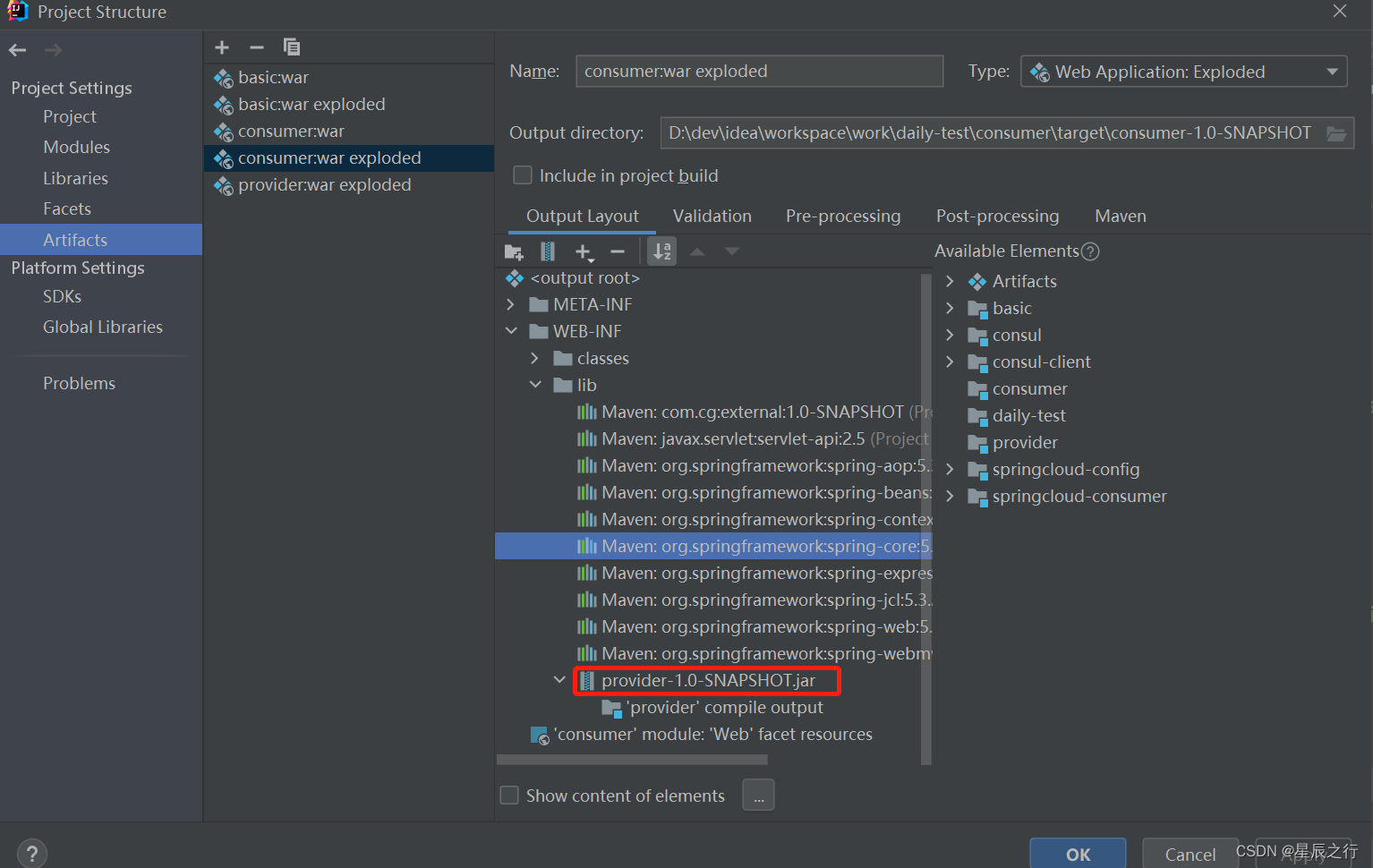The image size is (1373, 868).
Task: Add a new artifact with plus icon
Action: tap(222, 47)
